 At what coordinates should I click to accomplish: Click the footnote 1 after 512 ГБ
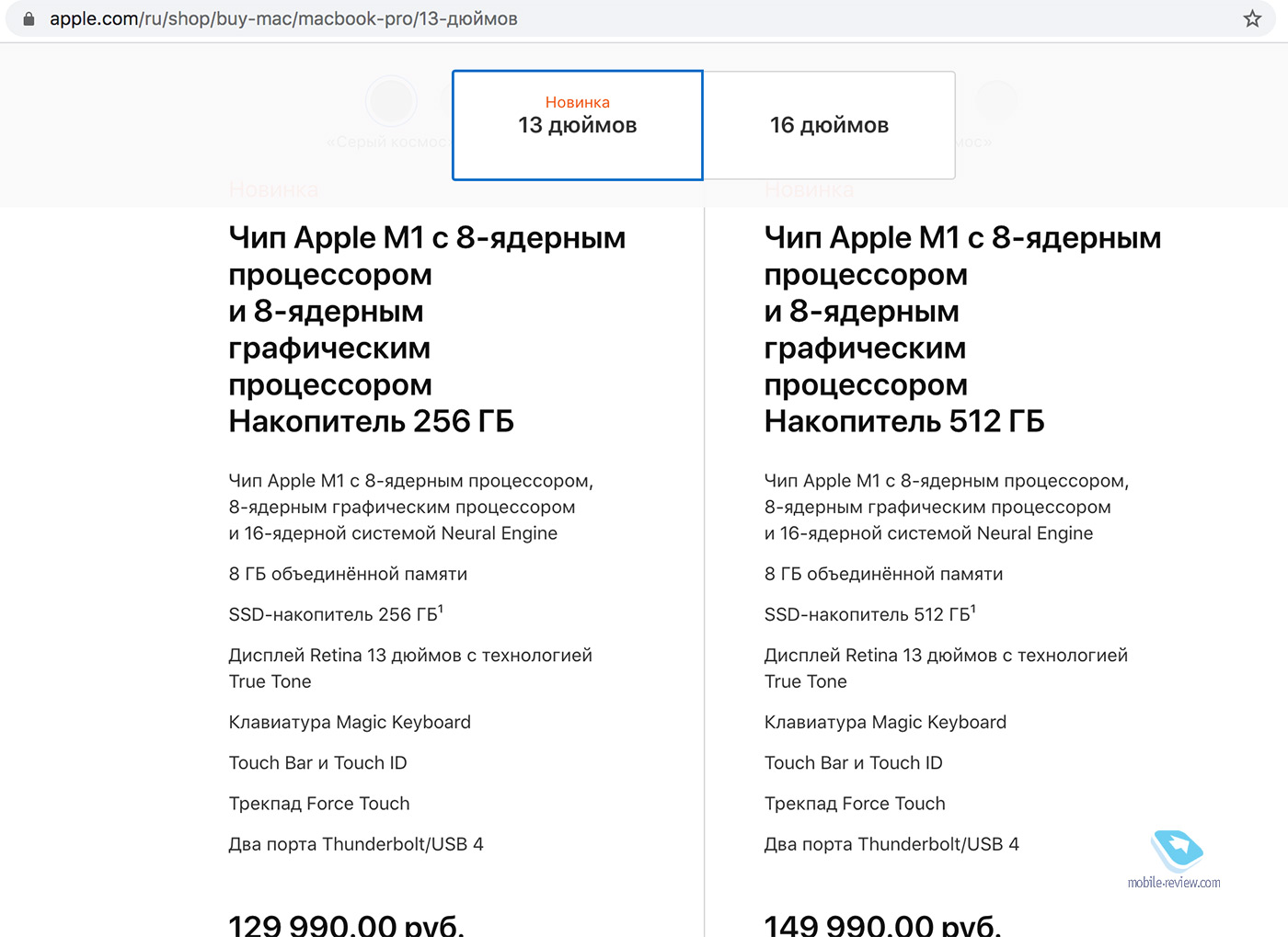click(973, 609)
